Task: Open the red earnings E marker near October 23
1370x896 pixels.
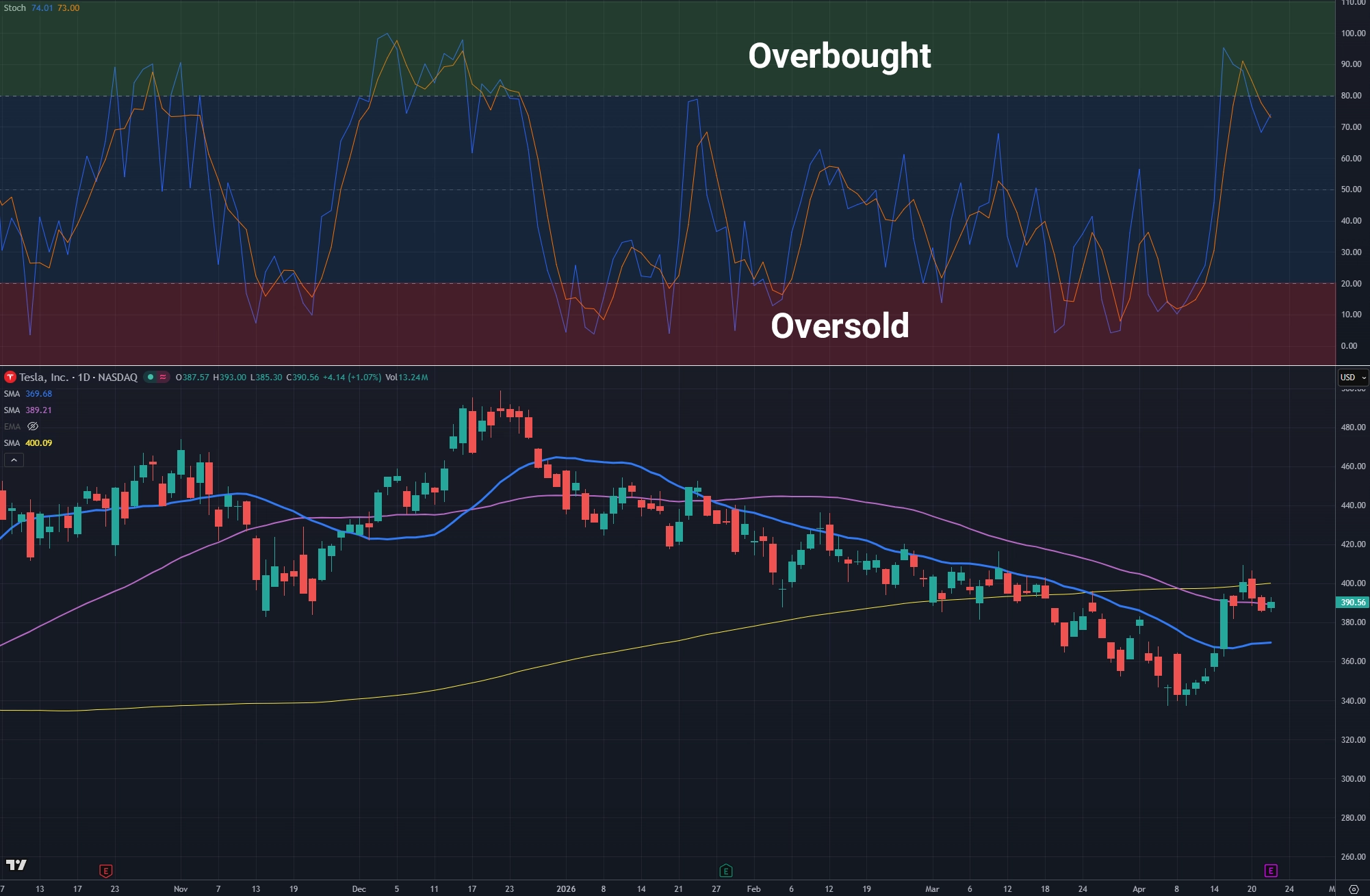Action: (105, 871)
